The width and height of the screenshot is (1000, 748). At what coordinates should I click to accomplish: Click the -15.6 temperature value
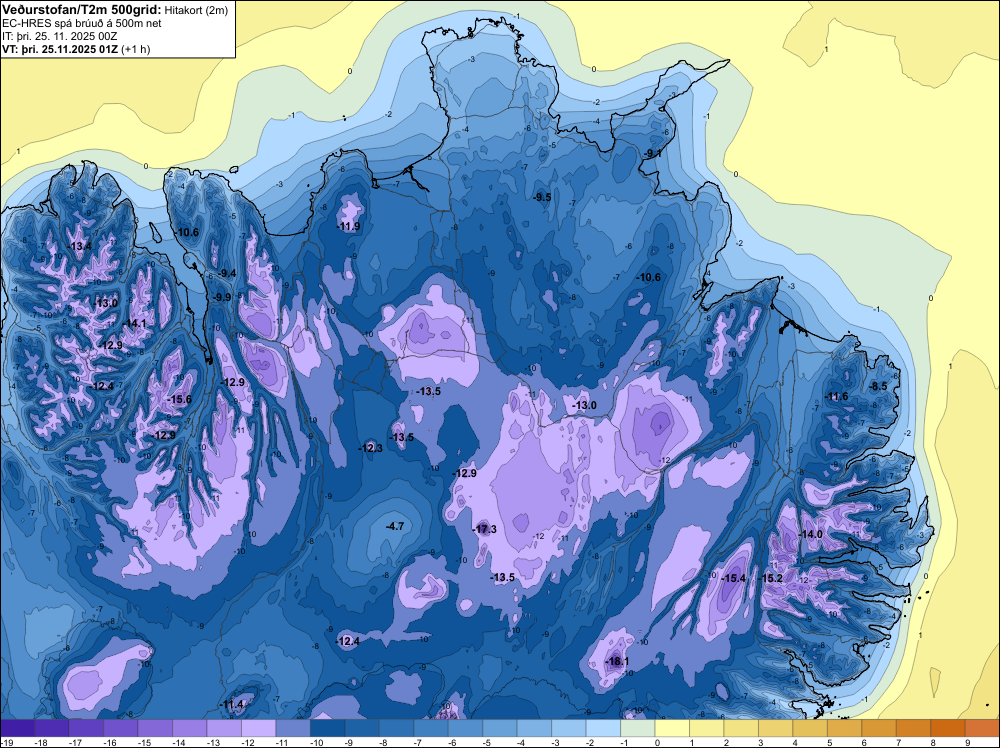coord(180,399)
